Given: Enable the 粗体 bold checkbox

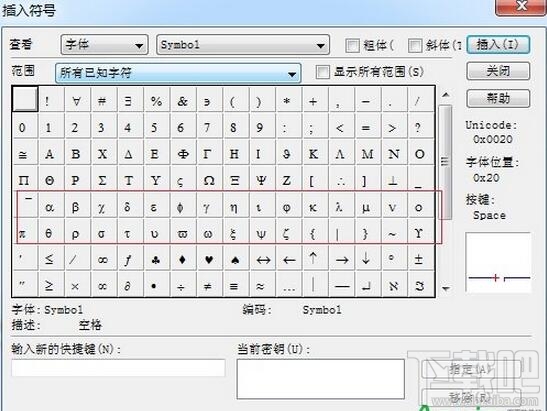Looking at the screenshot, I should 352,45.
